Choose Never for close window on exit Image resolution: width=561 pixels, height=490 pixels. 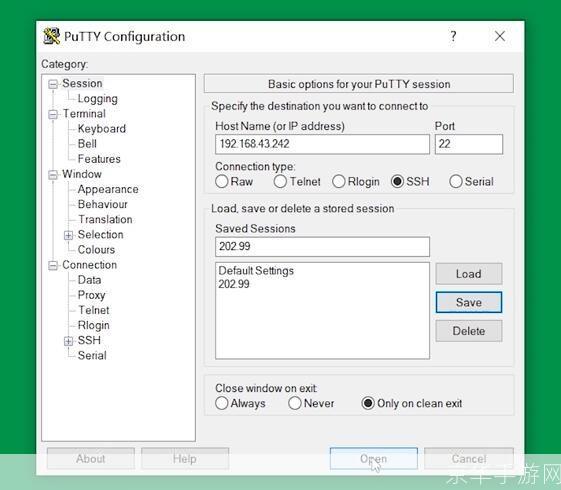(x=294, y=403)
